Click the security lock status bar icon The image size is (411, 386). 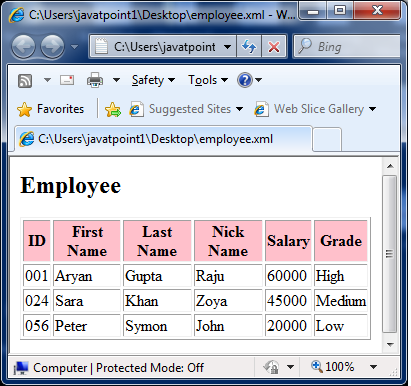coord(271,367)
